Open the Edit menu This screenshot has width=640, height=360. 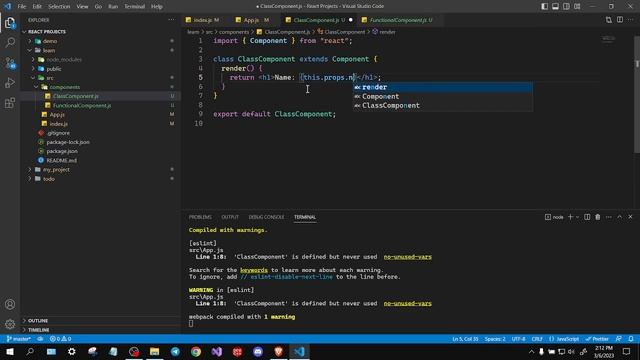(x=37, y=7)
